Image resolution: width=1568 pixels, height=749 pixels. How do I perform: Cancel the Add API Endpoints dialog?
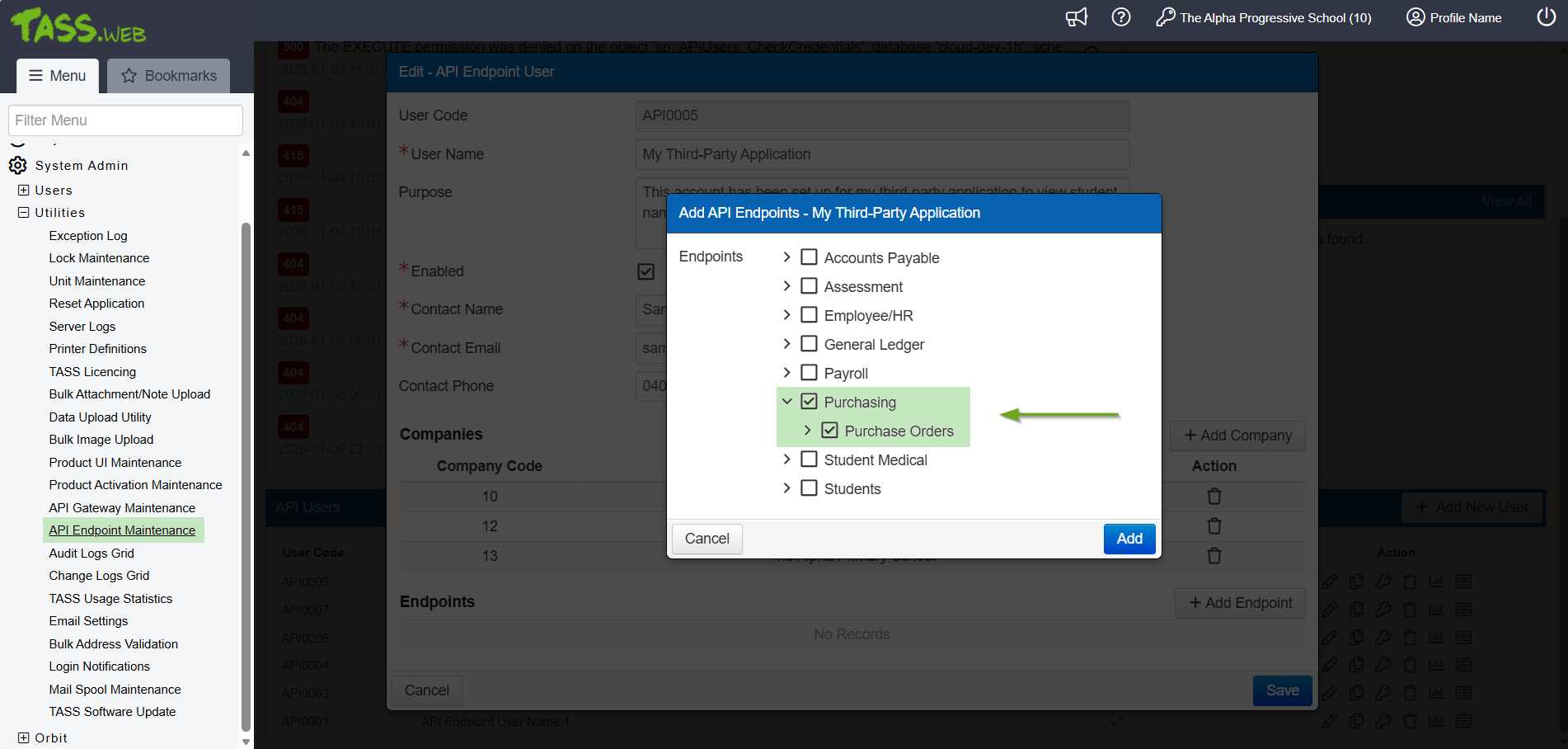click(x=707, y=539)
